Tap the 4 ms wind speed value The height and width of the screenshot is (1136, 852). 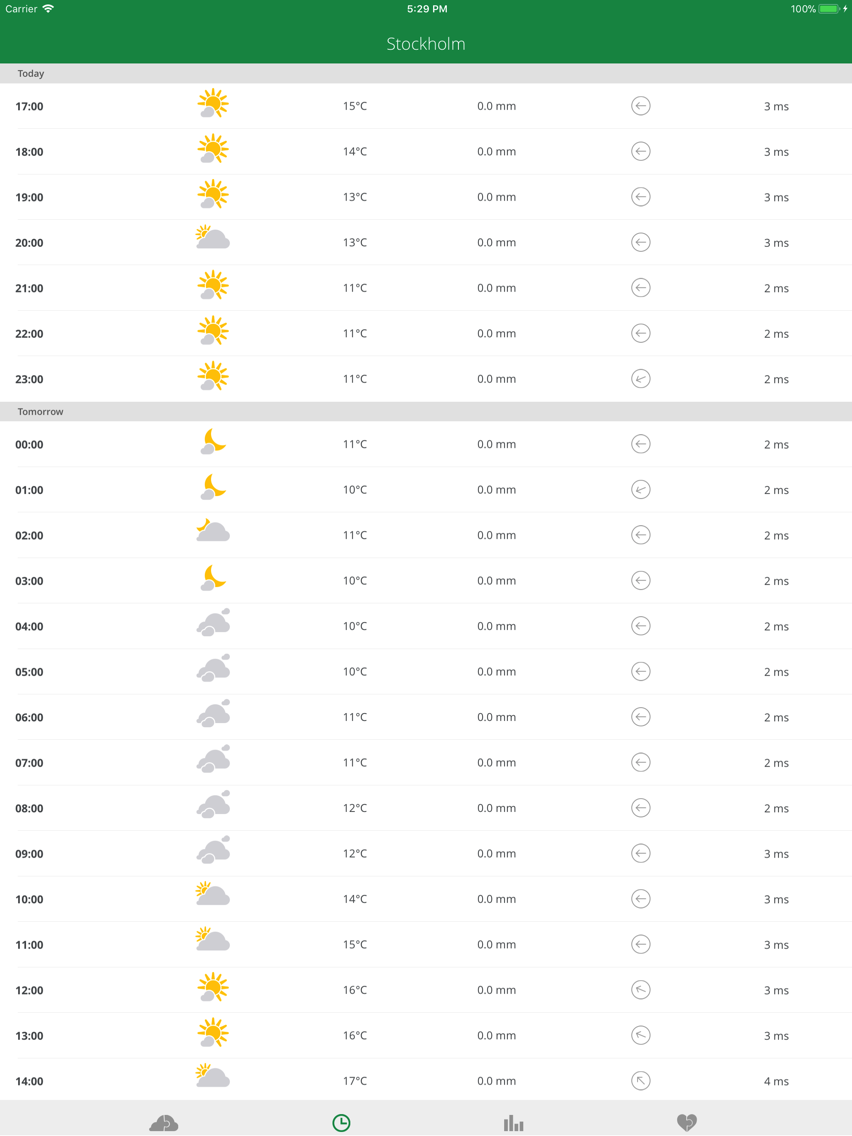click(776, 1081)
